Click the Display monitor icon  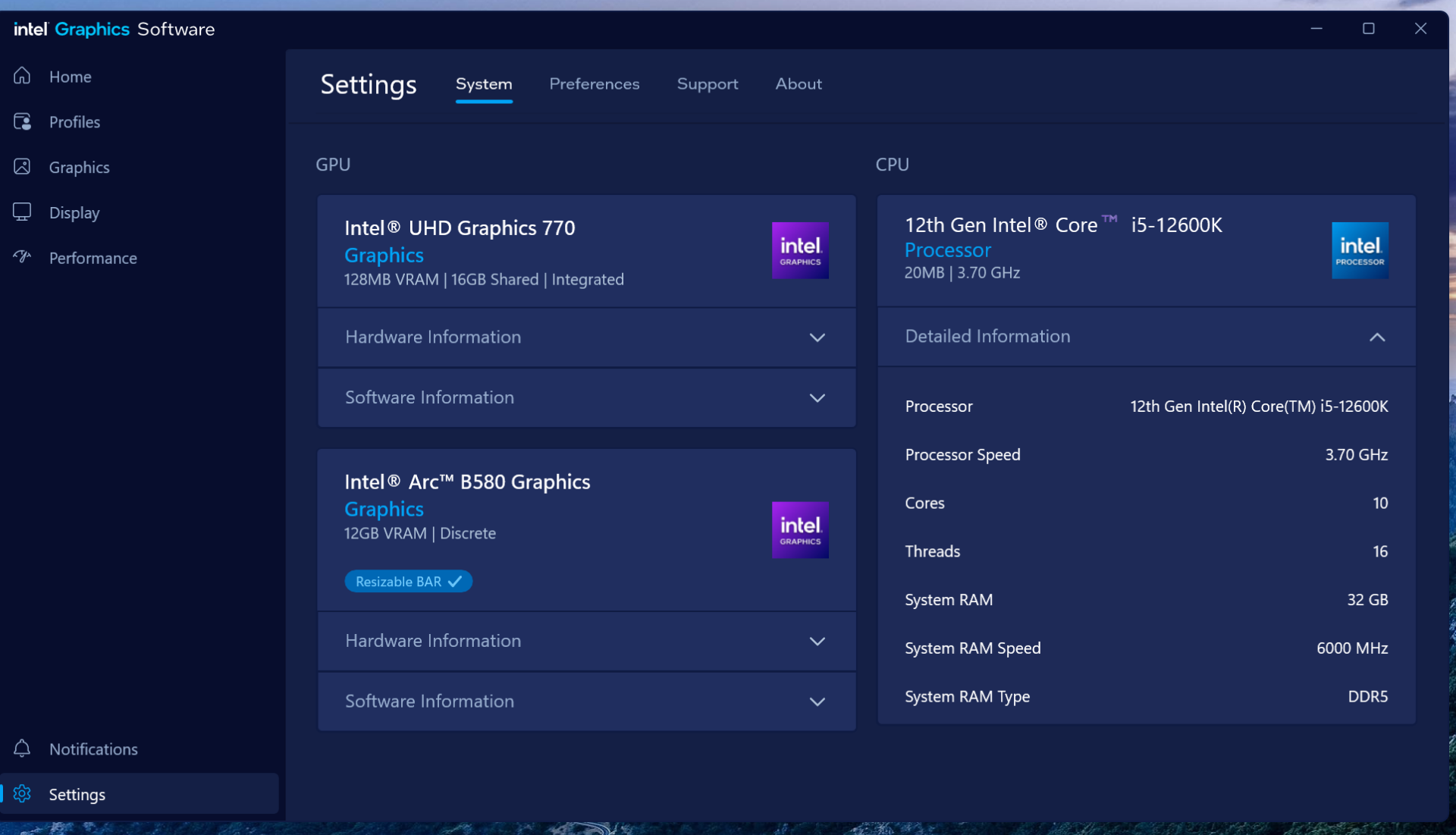click(x=22, y=212)
